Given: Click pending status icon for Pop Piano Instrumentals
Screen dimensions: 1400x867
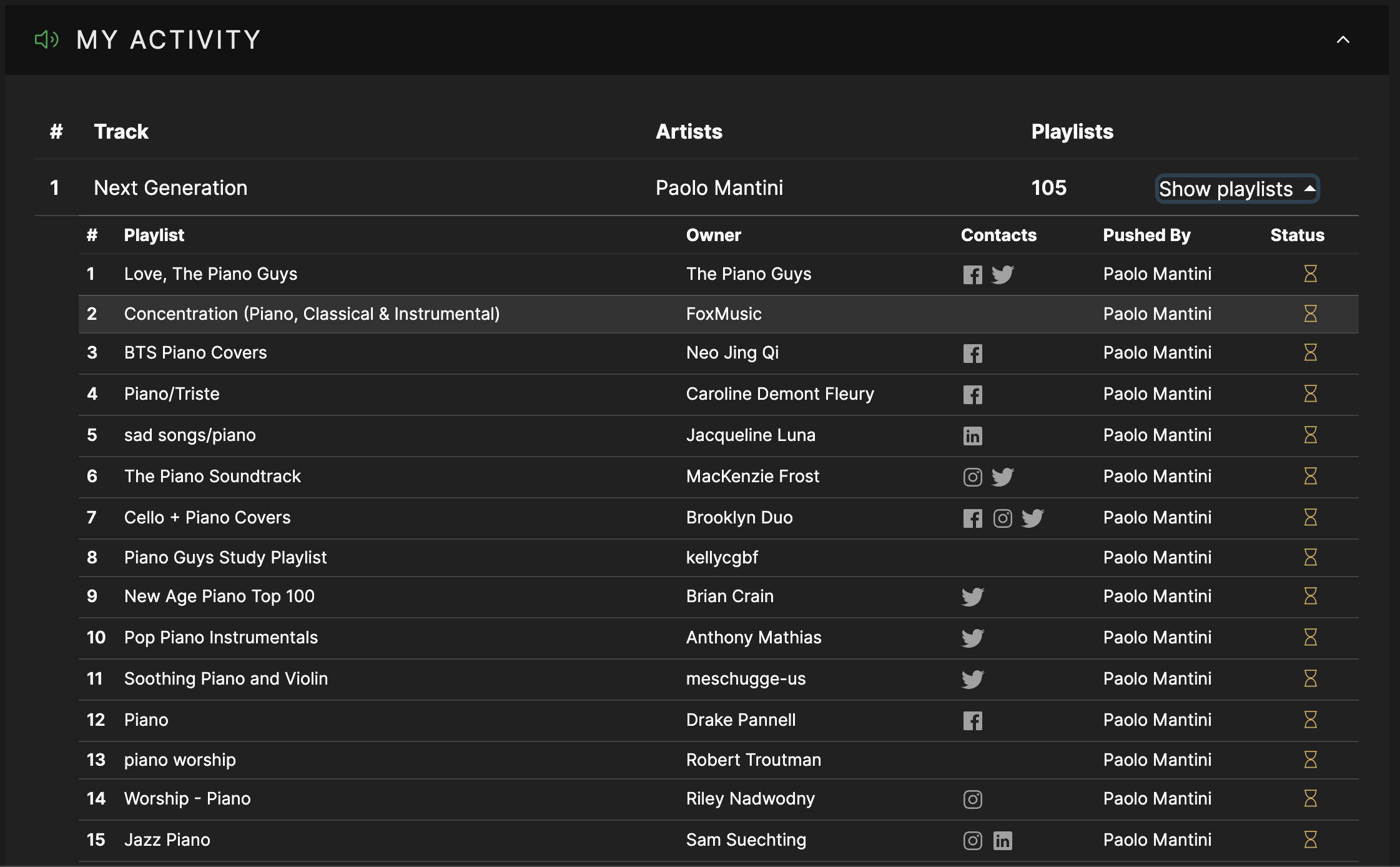Looking at the screenshot, I should pos(1311,637).
